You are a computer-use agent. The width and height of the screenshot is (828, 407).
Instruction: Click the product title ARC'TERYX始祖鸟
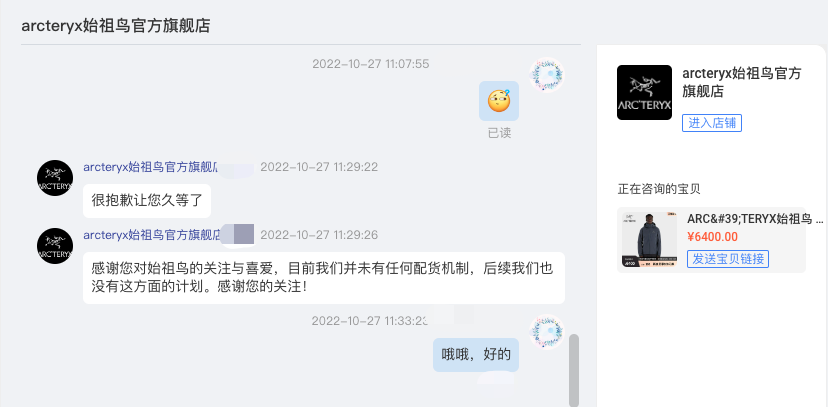(x=755, y=219)
